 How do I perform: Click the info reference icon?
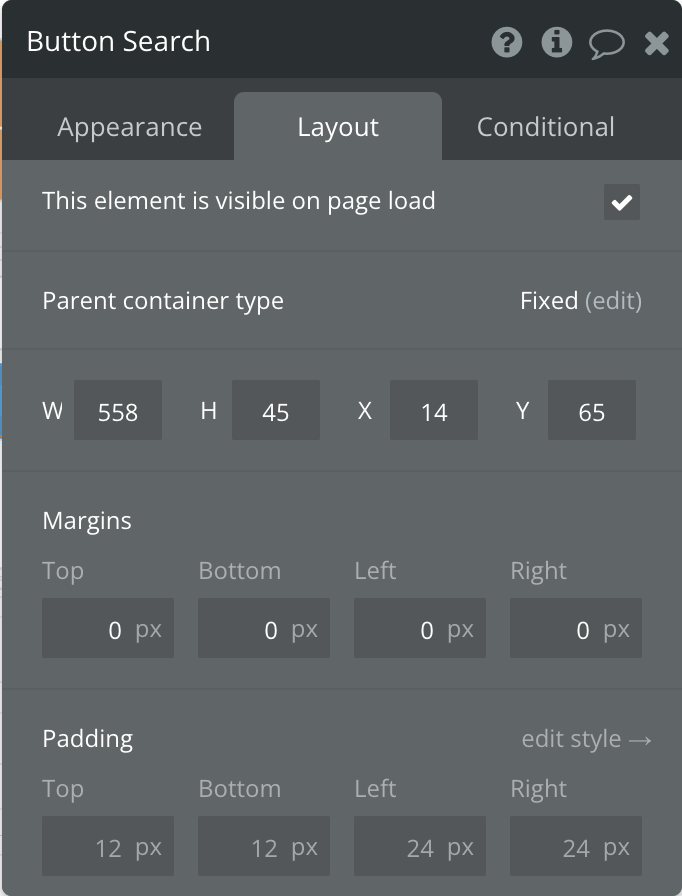tap(557, 42)
